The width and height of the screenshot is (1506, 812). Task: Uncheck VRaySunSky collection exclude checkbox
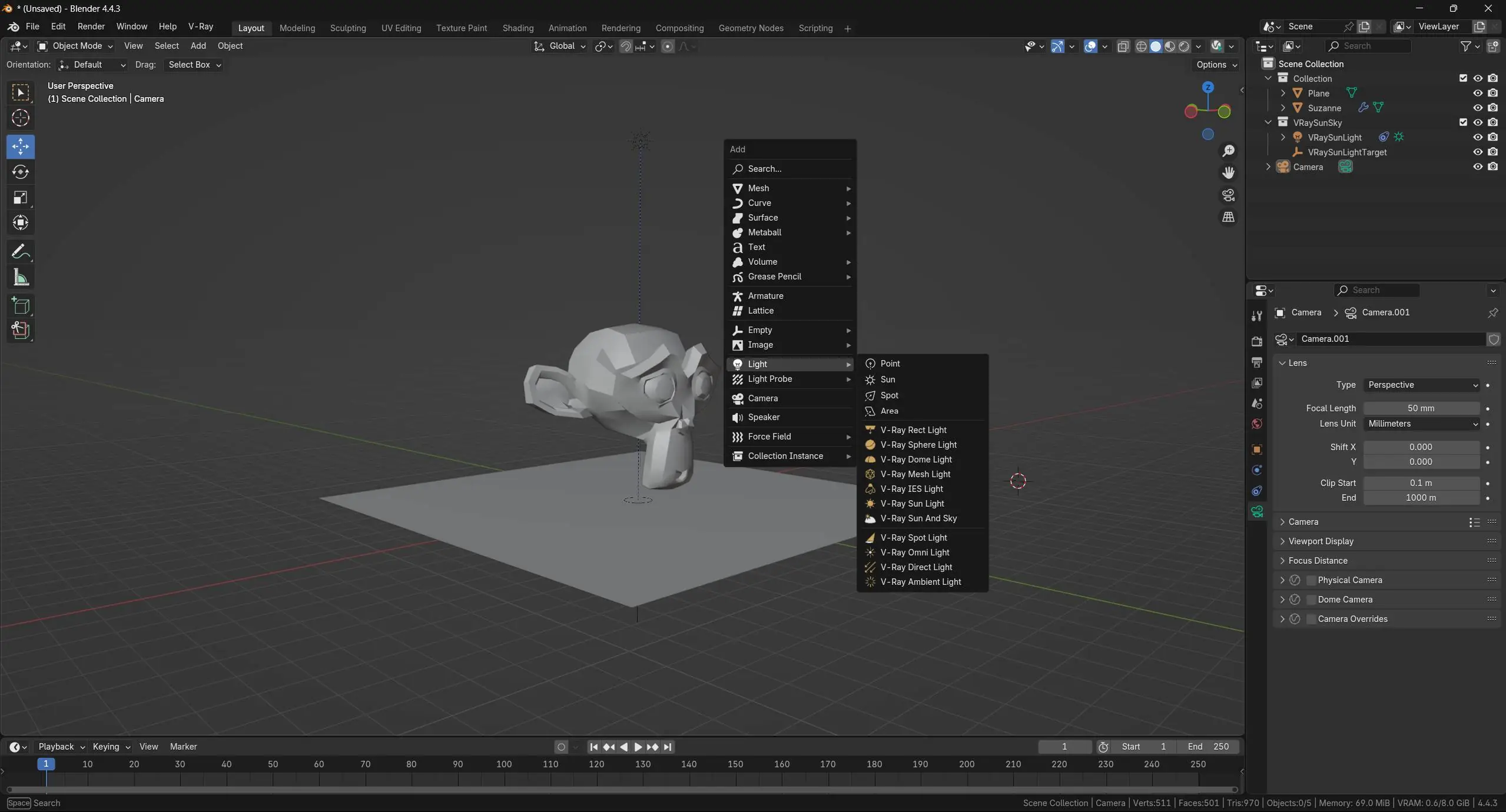tap(1463, 122)
